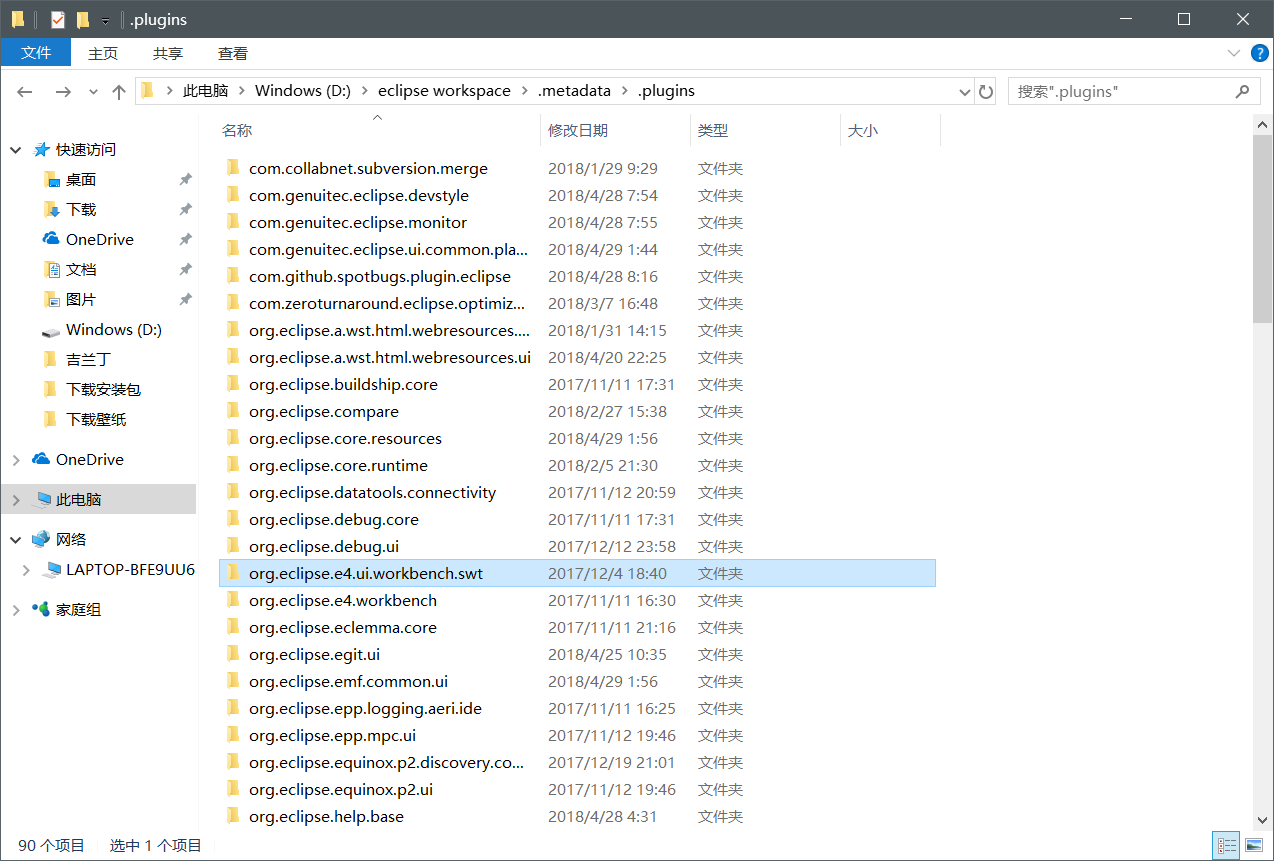Viewport: 1274px width, 861px height.
Task: Click the search magnifier icon
Action: (1242, 91)
